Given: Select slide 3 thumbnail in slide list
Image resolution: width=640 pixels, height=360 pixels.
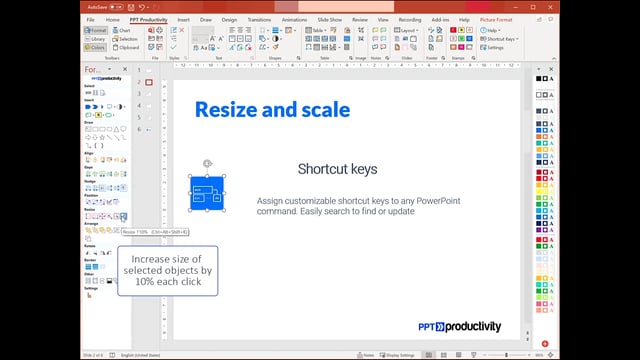Looking at the screenshot, I should [x=148, y=94].
